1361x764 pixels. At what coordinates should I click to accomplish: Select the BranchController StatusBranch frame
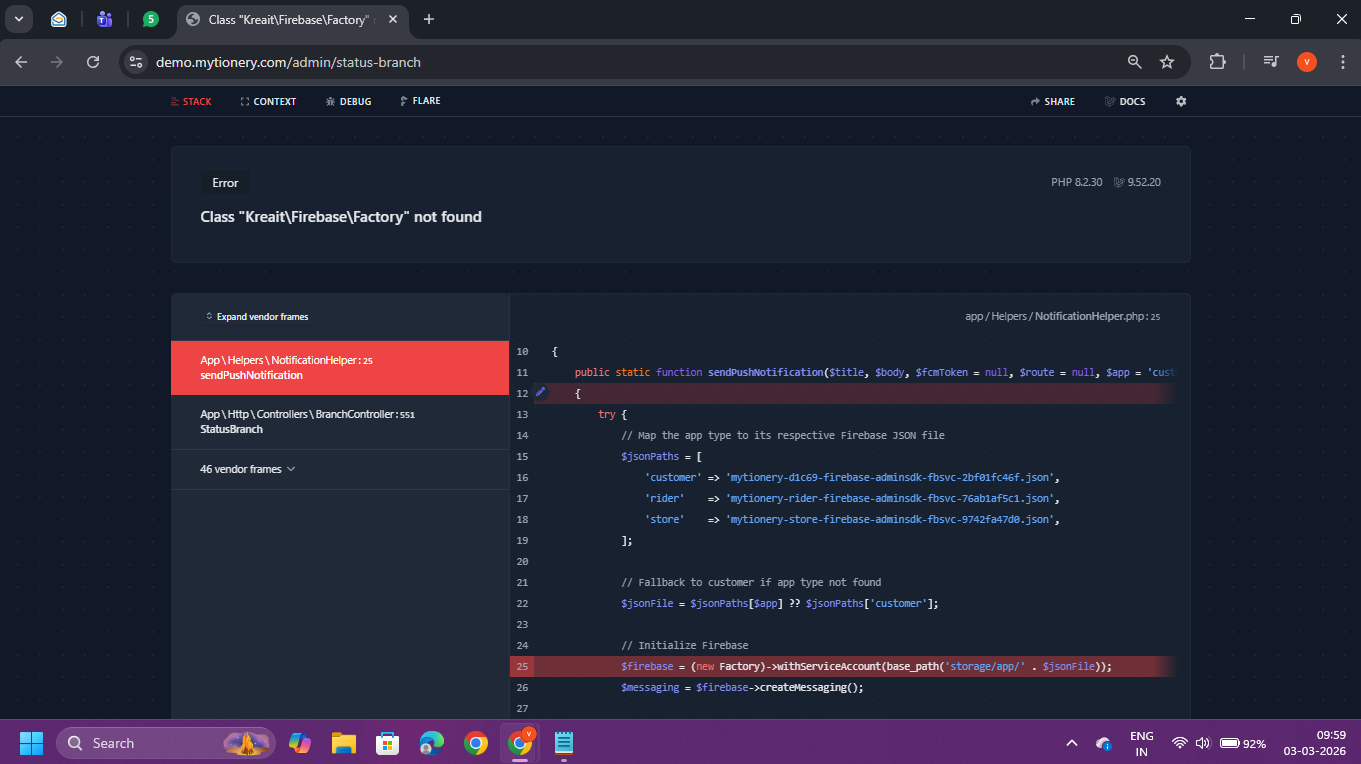(340, 422)
